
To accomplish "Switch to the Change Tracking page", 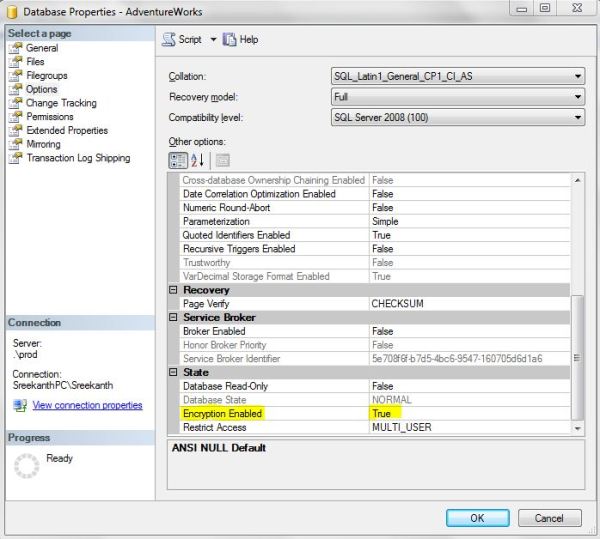I will [60, 103].
